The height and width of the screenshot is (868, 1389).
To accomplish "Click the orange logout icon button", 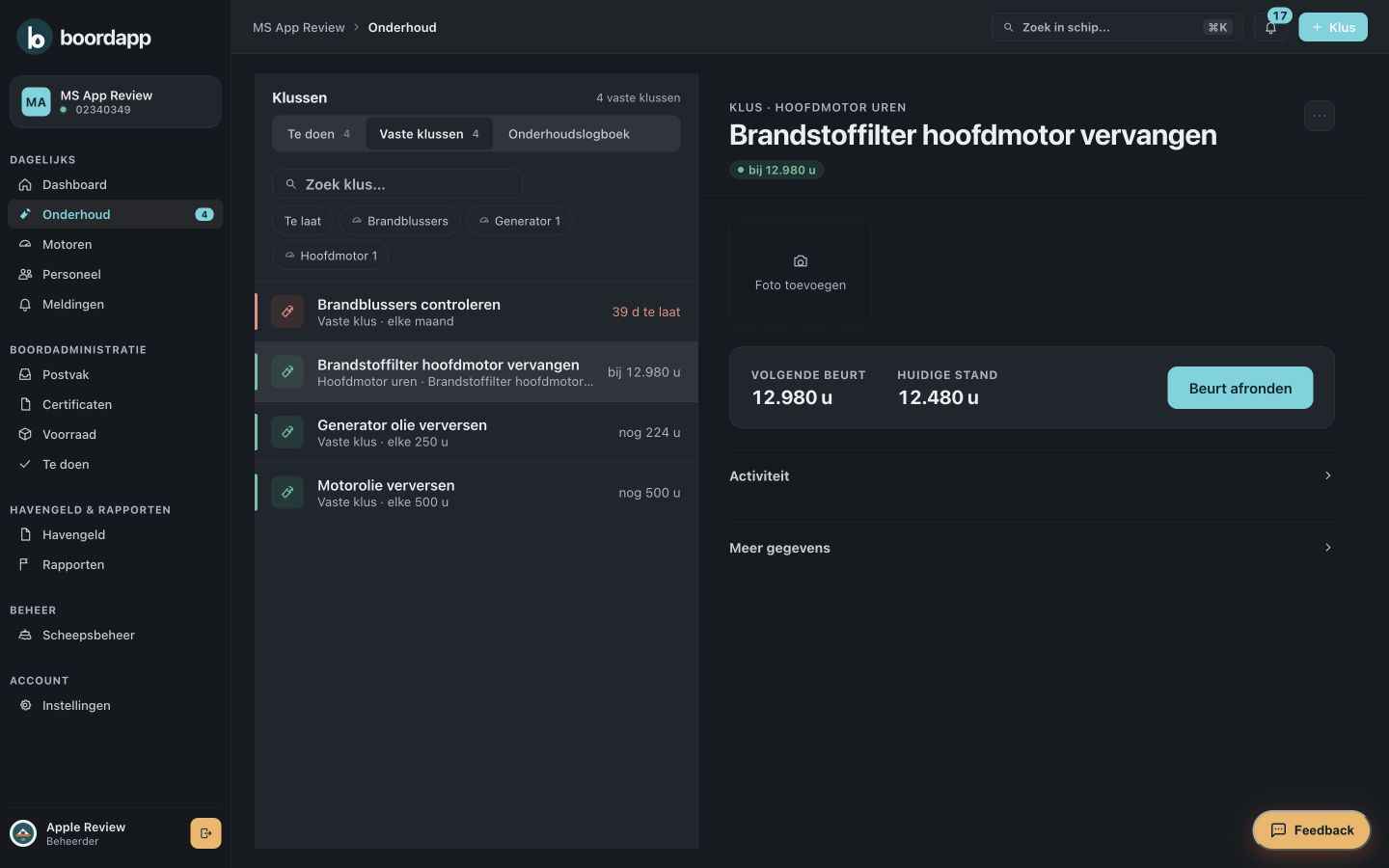I will [205, 833].
